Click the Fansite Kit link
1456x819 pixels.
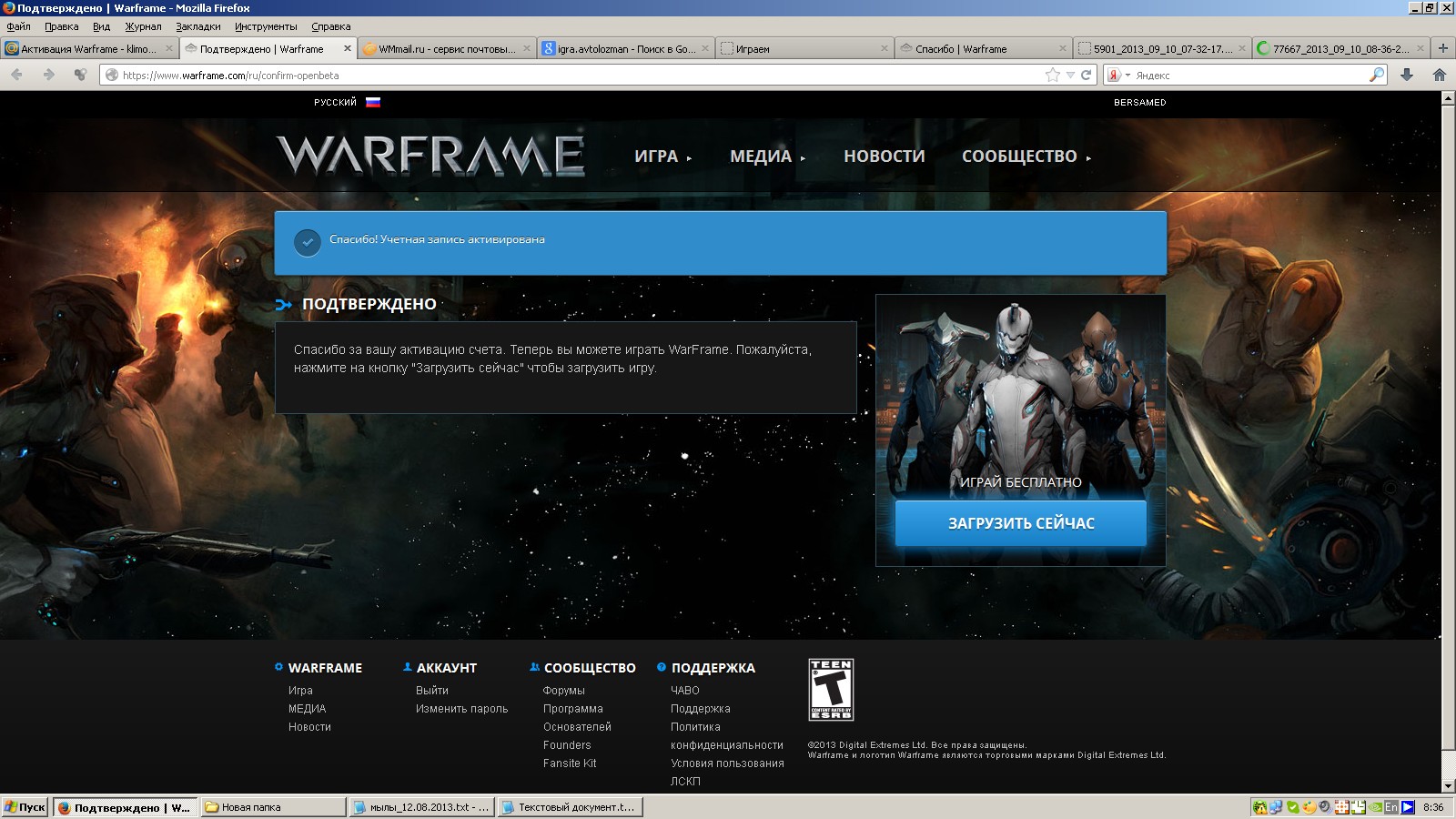pos(570,763)
